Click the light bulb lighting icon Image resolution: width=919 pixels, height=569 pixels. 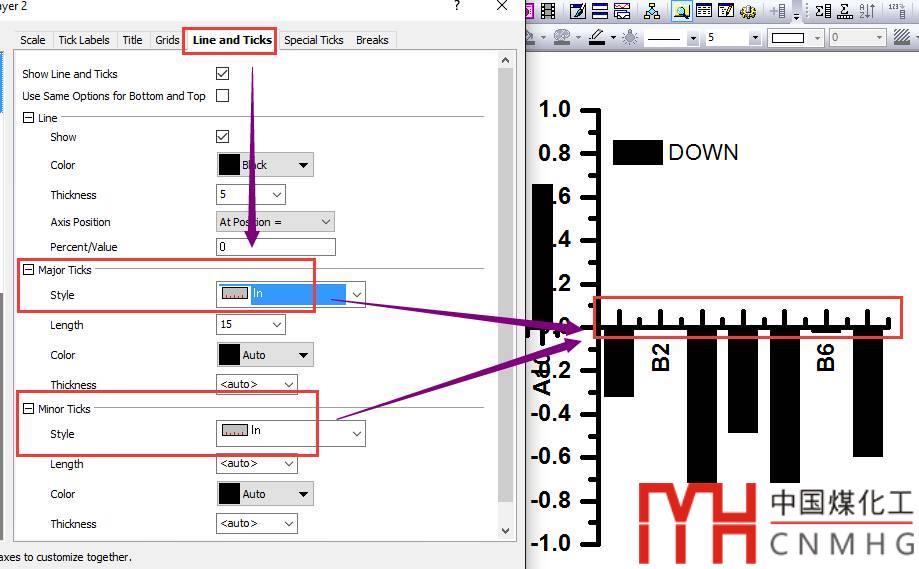(x=630, y=38)
